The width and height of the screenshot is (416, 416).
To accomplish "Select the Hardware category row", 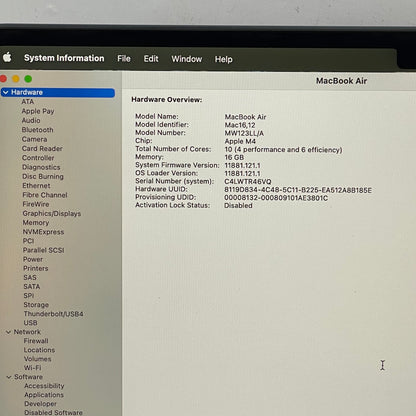I will pyautogui.click(x=58, y=92).
